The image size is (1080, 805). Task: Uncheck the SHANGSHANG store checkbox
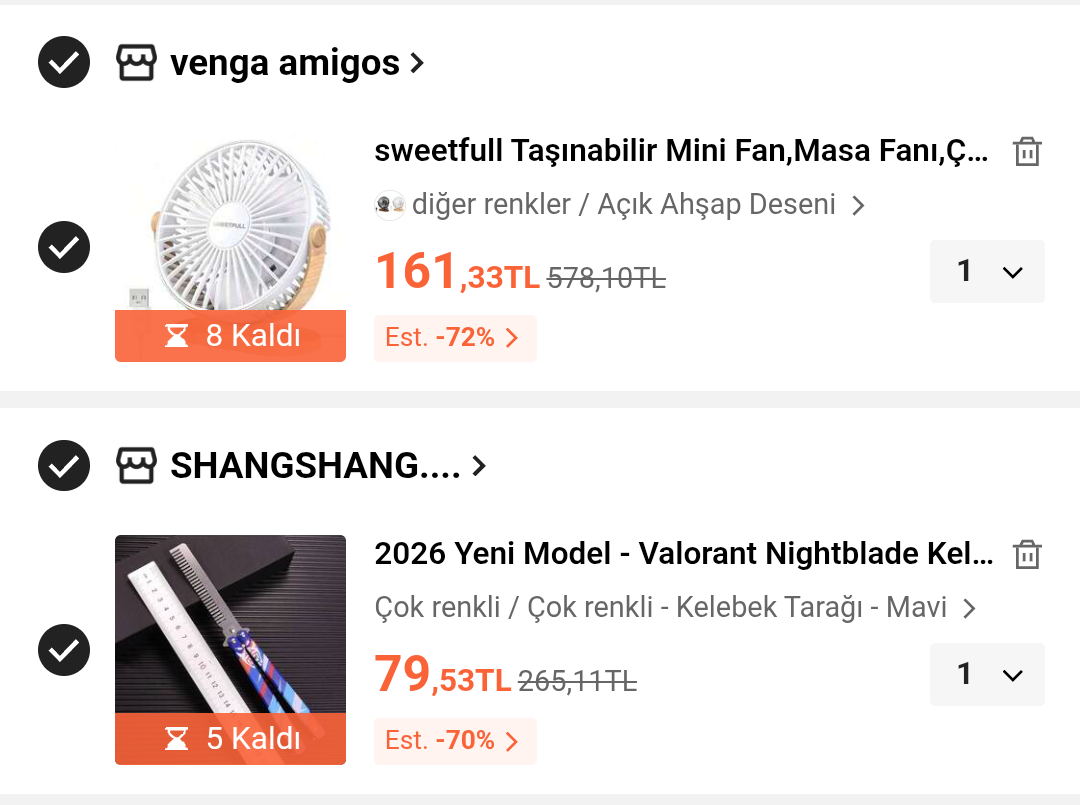pos(64,466)
